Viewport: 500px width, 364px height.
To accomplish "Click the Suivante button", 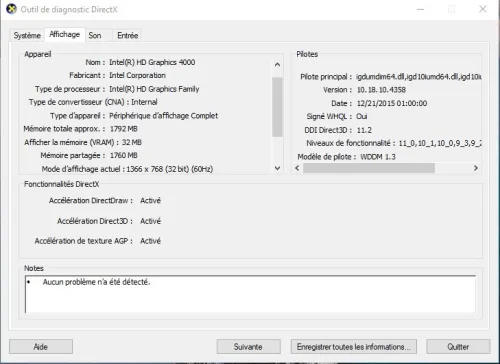I will pos(248,347).
